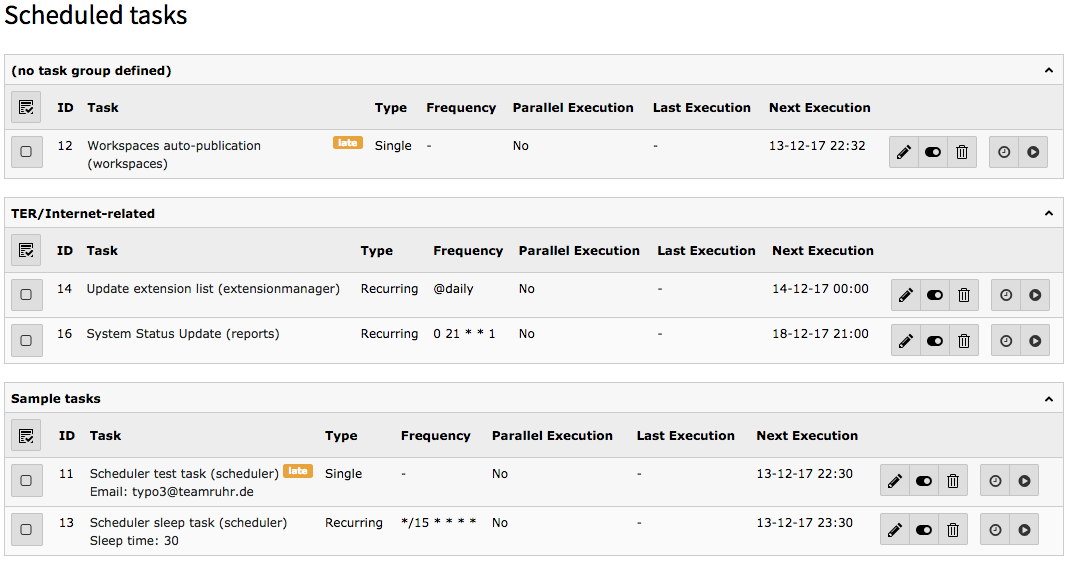Click the Next Execution column header in Sample tasks
The width and height of the screenshot is (1069, 561).
pyautogui.click(x=807, y=436)
